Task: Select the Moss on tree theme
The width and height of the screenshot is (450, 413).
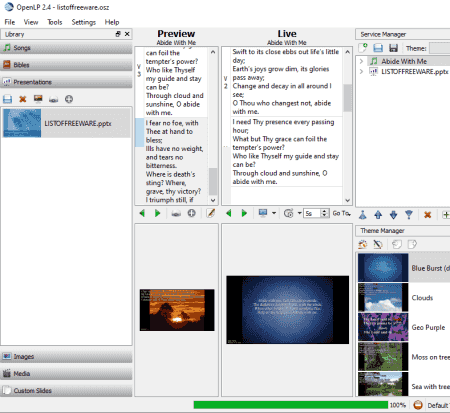Action: (x=404, y=357)
